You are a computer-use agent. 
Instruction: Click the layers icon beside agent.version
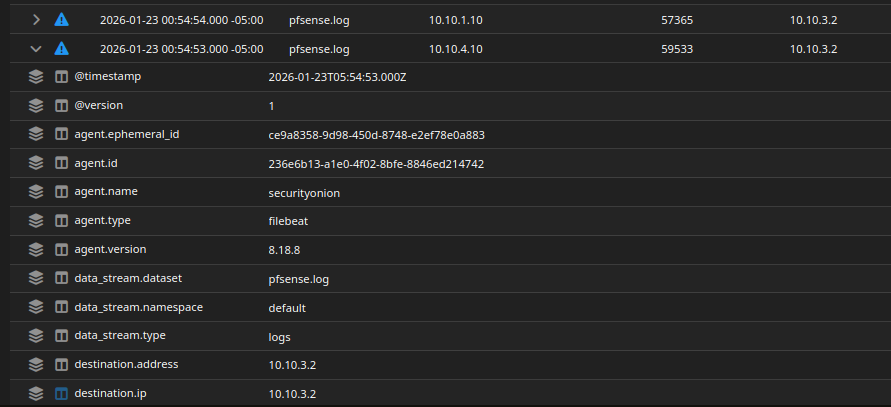[36, 250]
